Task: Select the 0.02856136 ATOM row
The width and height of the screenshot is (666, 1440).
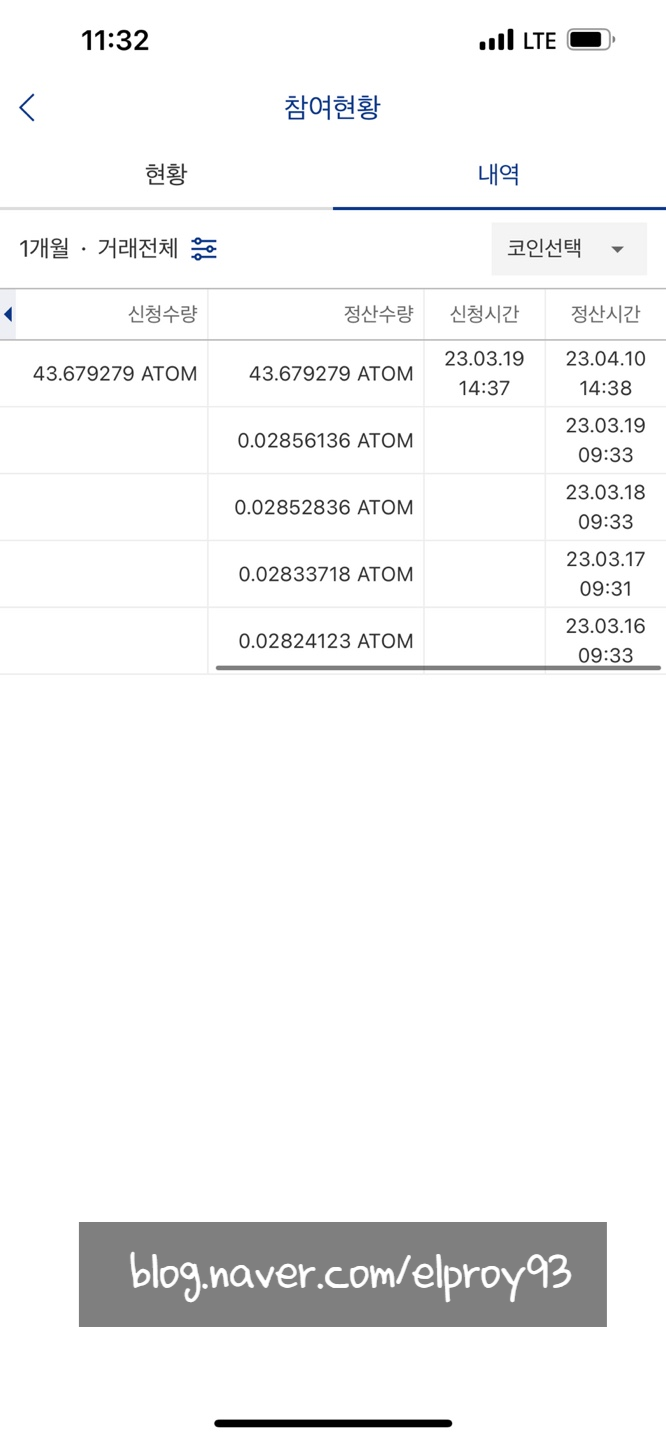Action: coord(326,441)
